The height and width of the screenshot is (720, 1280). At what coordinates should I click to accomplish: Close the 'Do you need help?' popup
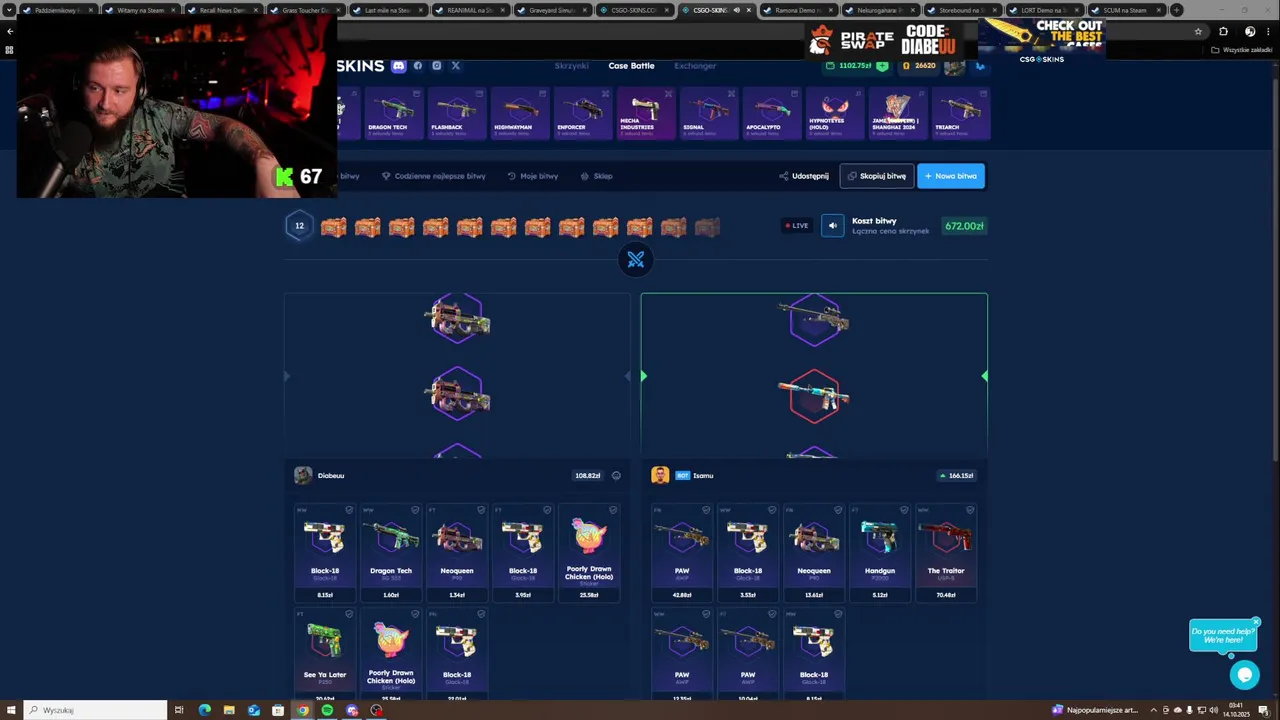(x=1256, y=622)
